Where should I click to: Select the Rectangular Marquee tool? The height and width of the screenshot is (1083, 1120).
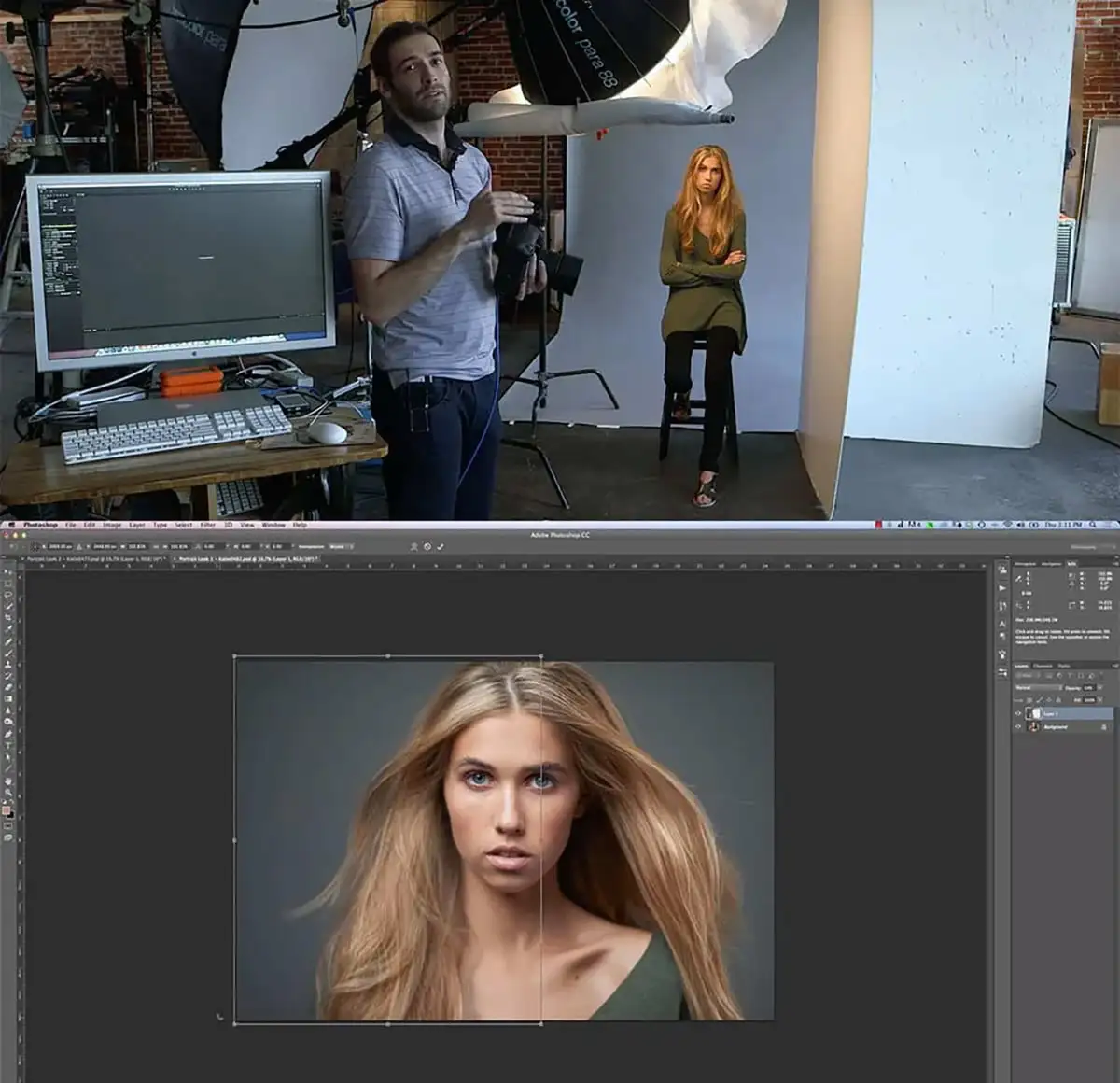tap(8, 582)
